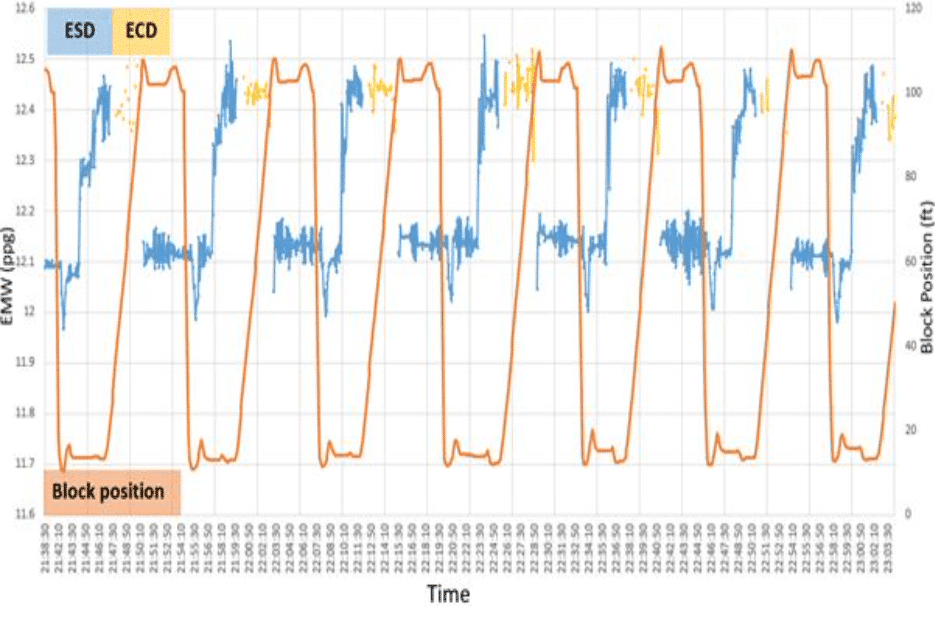Click the Time axis title
The height and width of the screenshot is (630, 944).
coord(448,594)
